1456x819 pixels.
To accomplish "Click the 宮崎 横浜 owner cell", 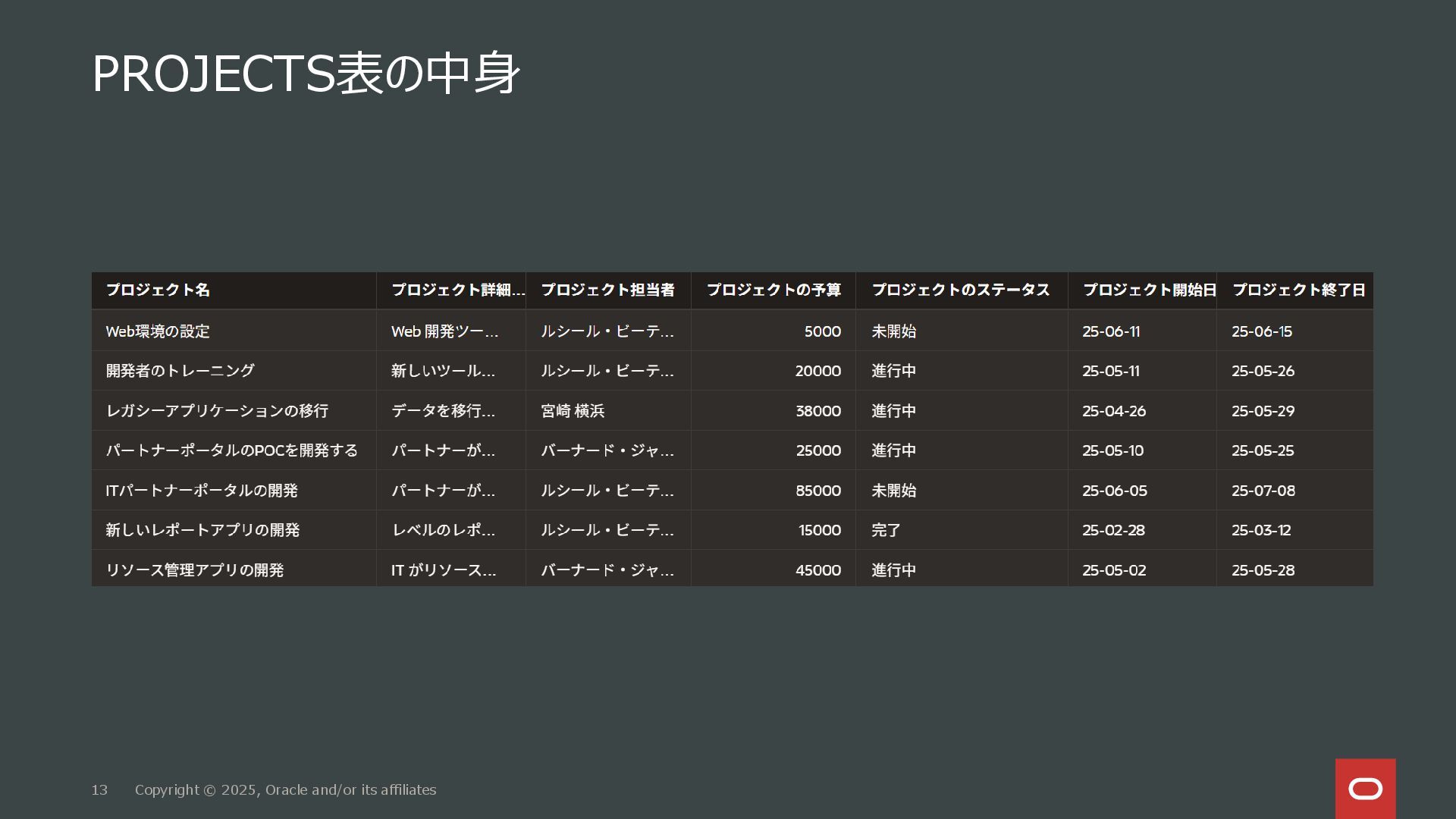I will 573,411.
